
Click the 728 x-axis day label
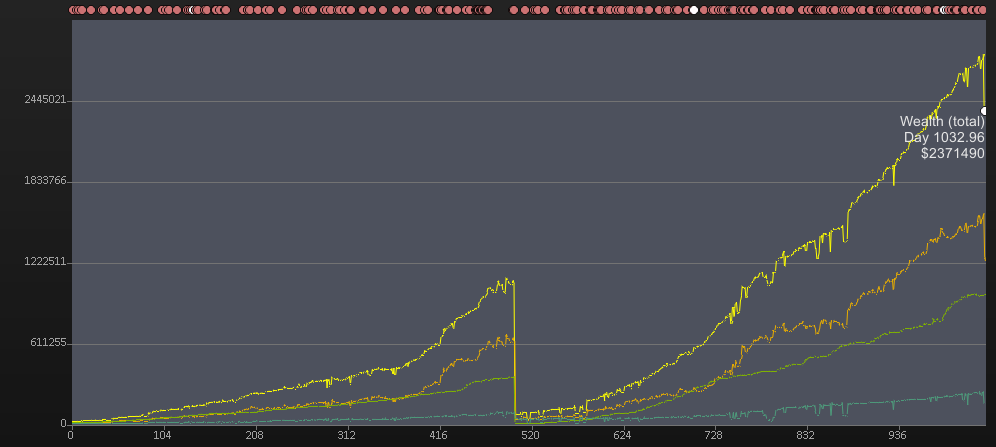[x=714, y=435]
